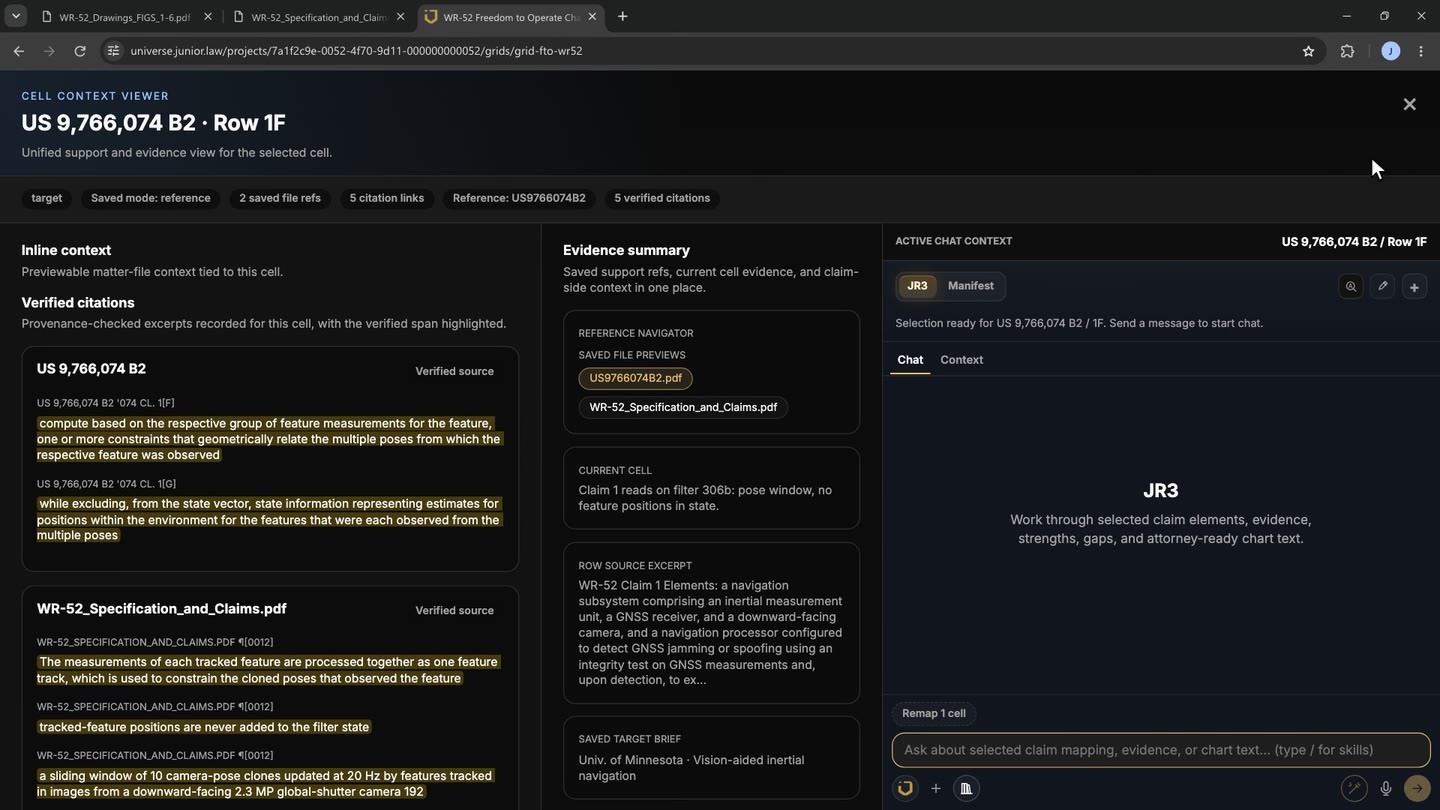
Task: Close the Cell Context Viewer with the X
Action: pyautogui.click(x=1409, y=104)
